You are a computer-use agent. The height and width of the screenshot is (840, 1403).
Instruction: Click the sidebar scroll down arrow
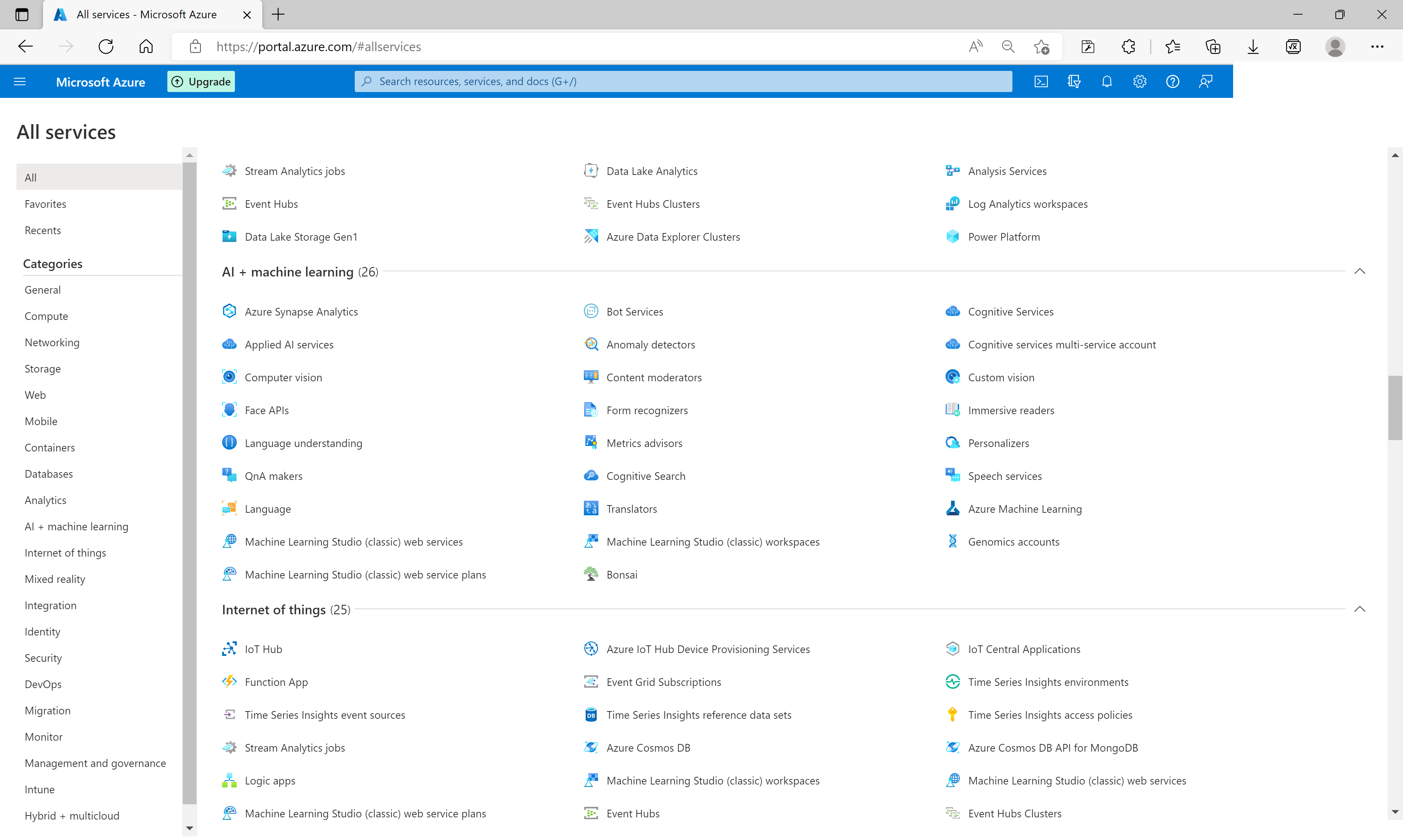pos(190,828)
